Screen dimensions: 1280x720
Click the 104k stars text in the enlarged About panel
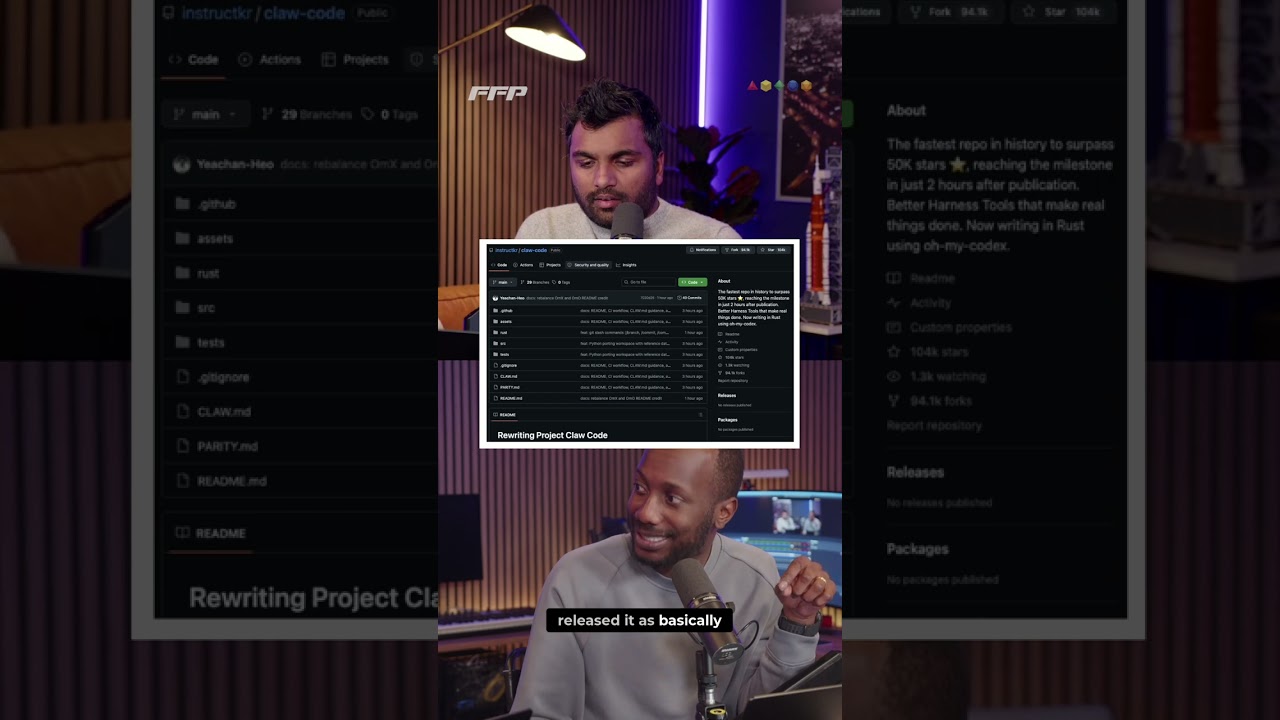[939, 352]
